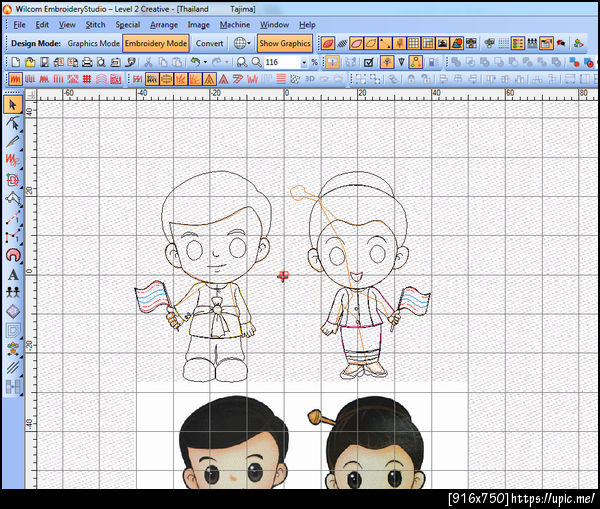Toggle needle points display
Image resolution: width=600 pixels, height=509 pixels.
coord(385,43)
